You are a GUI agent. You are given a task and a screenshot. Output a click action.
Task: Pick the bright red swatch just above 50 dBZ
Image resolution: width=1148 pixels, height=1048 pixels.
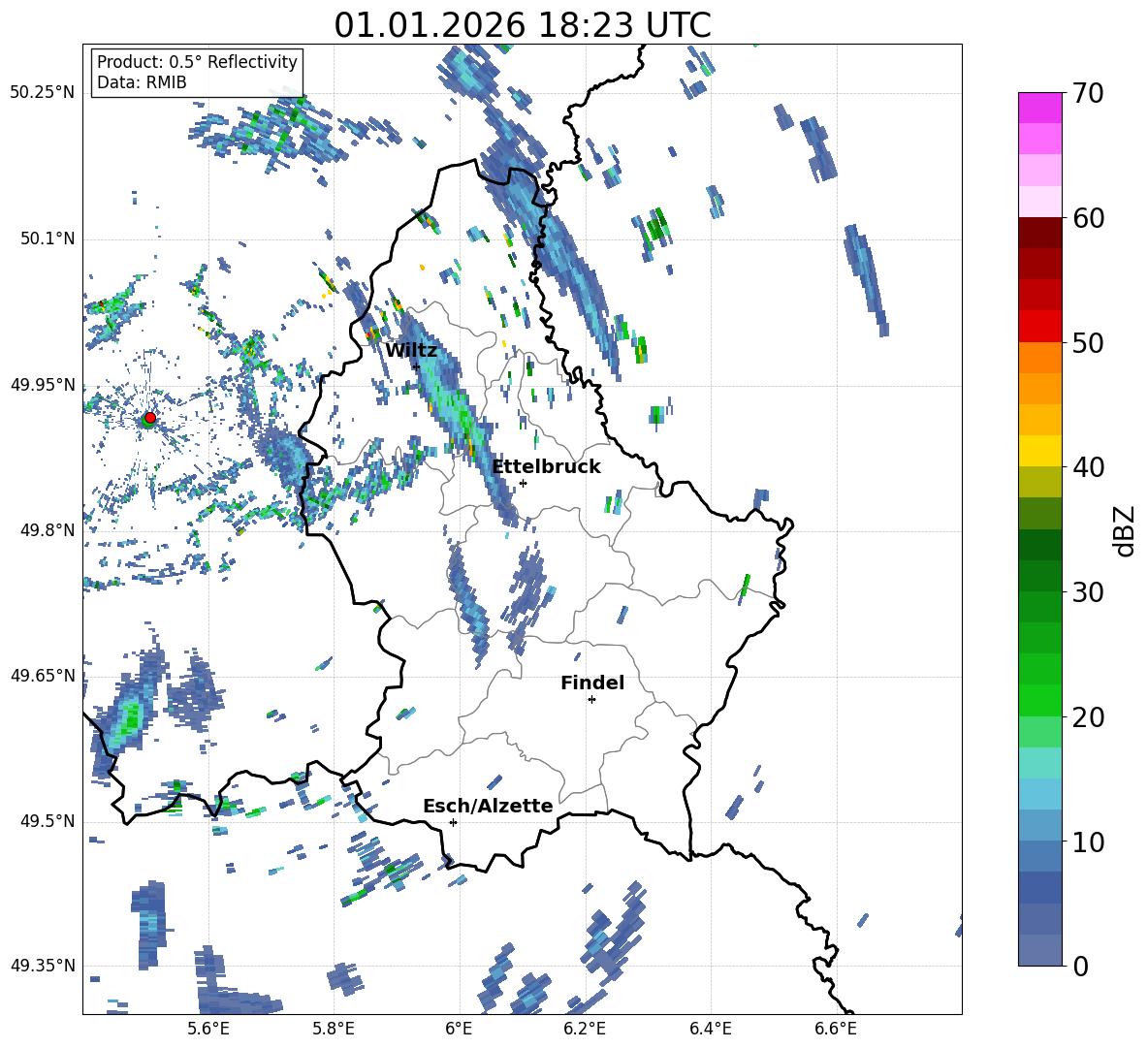(x=1040, y=327)
